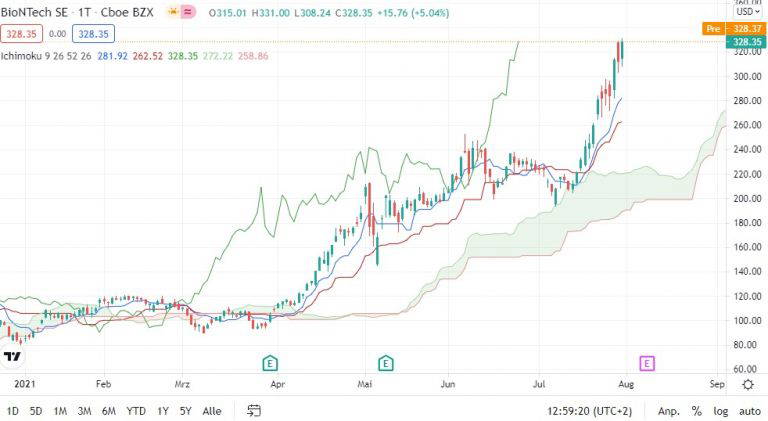Click the pink market status icon
Image resolution: width=768 pixels, height=421 pixels.
pyautogui.click(x=188, y=12)
